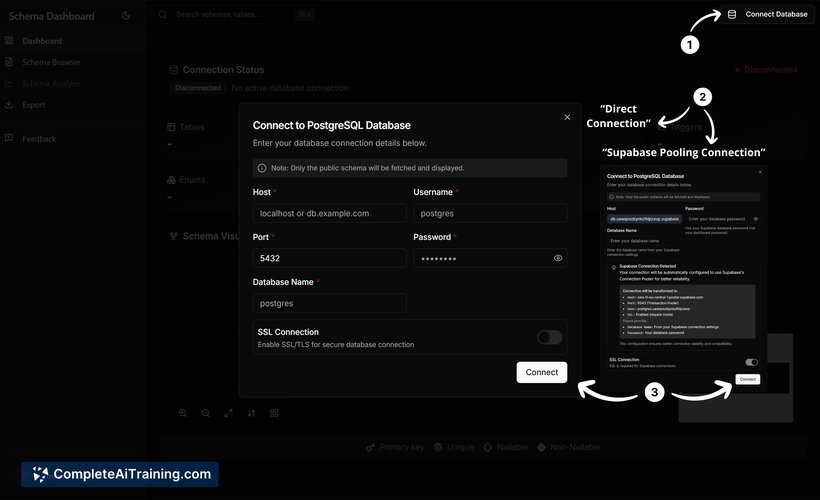Click the Feedback message icon

[x=9, y=138]
